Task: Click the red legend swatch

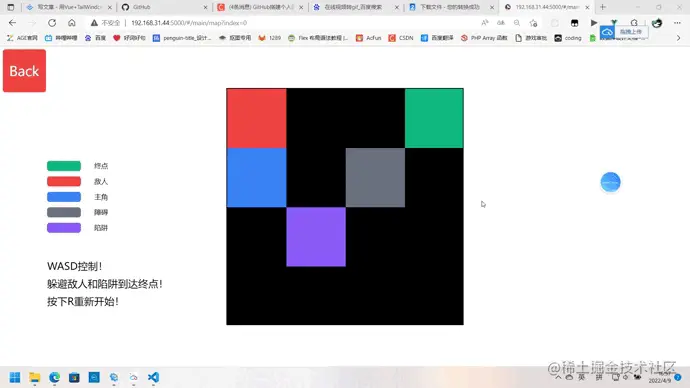Action: point(64,181)
